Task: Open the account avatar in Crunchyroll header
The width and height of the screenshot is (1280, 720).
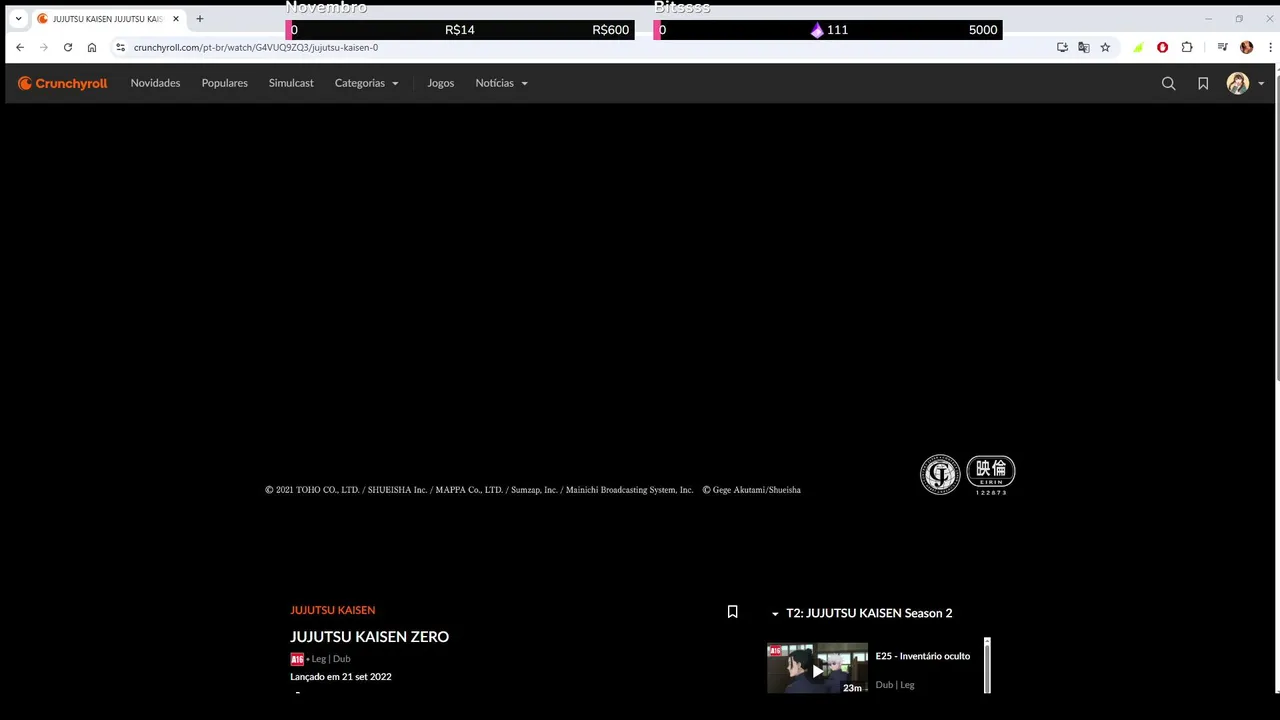Action: tap(1238, 84)
